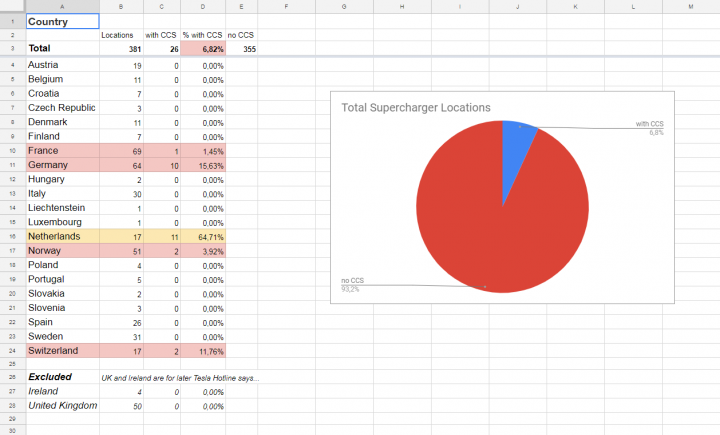
Task: Select the Poland cell
Action: click(62, 265)
